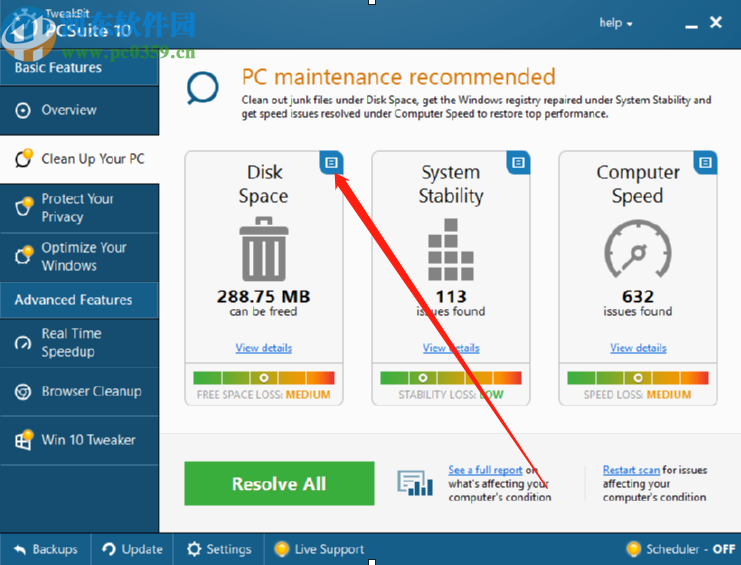741x565 pixels.
Task: Click the Real Time Speedup gauge icon
Action: pos(23,343)
